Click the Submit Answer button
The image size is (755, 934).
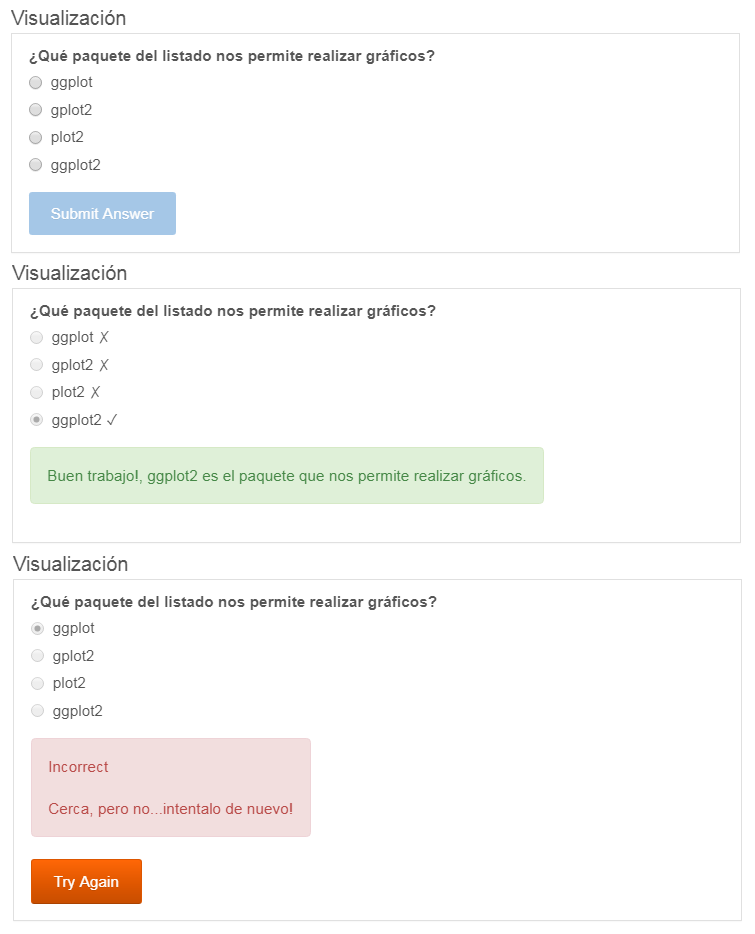click(102, 213)
